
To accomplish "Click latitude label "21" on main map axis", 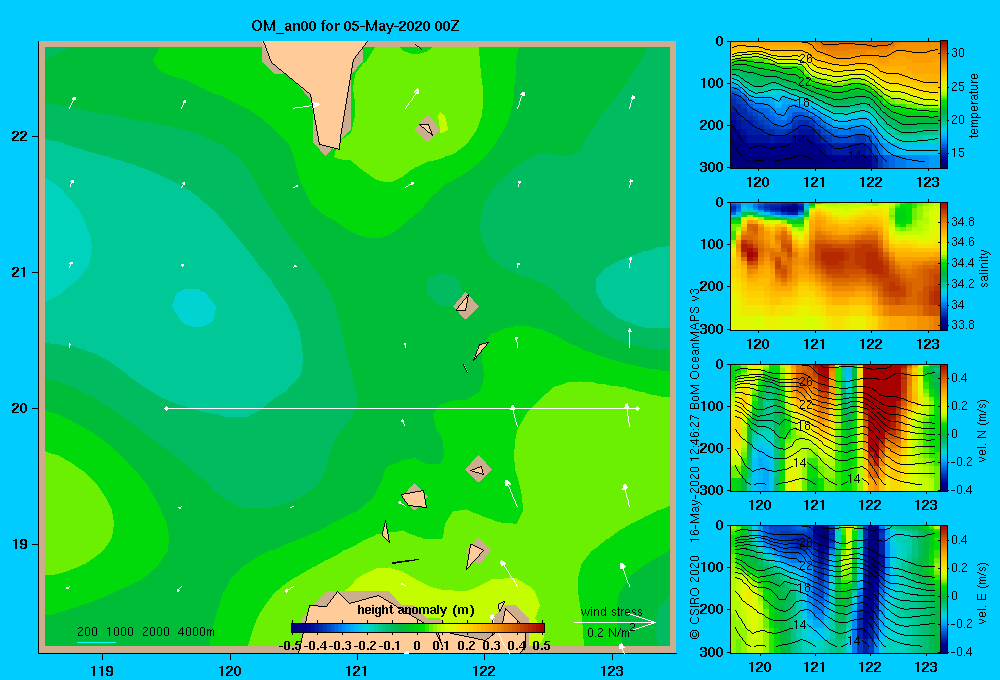I will (20, 272).
